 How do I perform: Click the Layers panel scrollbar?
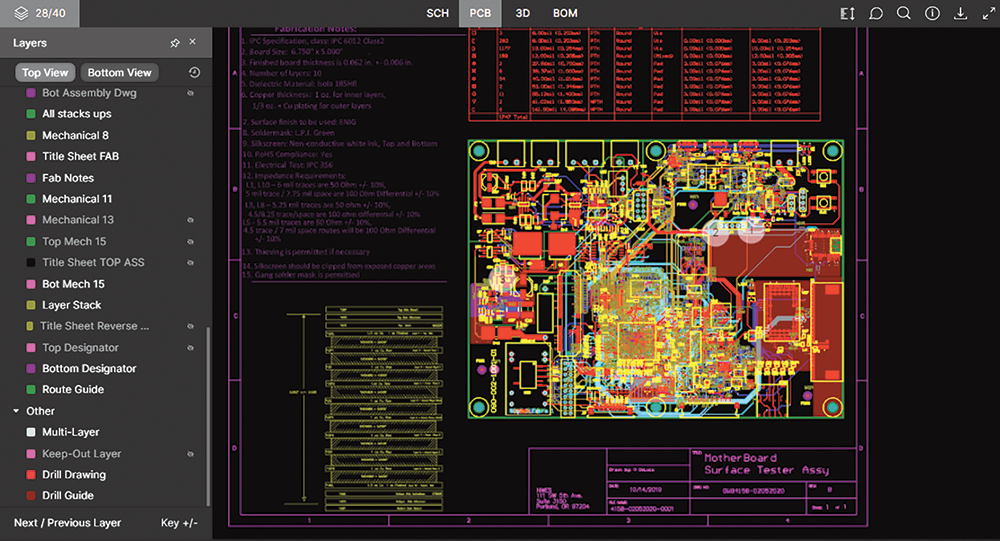[x=208, y=415]
